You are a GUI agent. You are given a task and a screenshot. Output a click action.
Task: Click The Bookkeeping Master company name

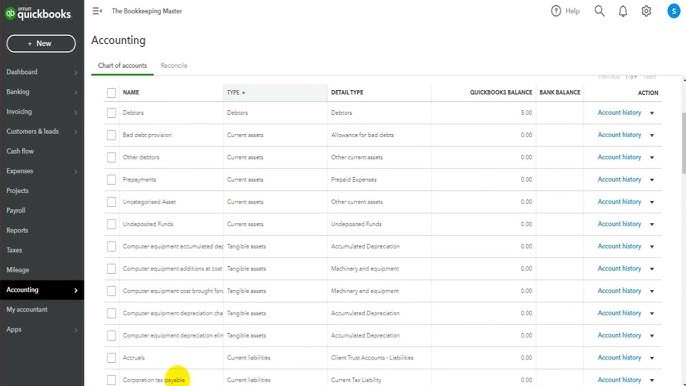(x=147, y=11)
